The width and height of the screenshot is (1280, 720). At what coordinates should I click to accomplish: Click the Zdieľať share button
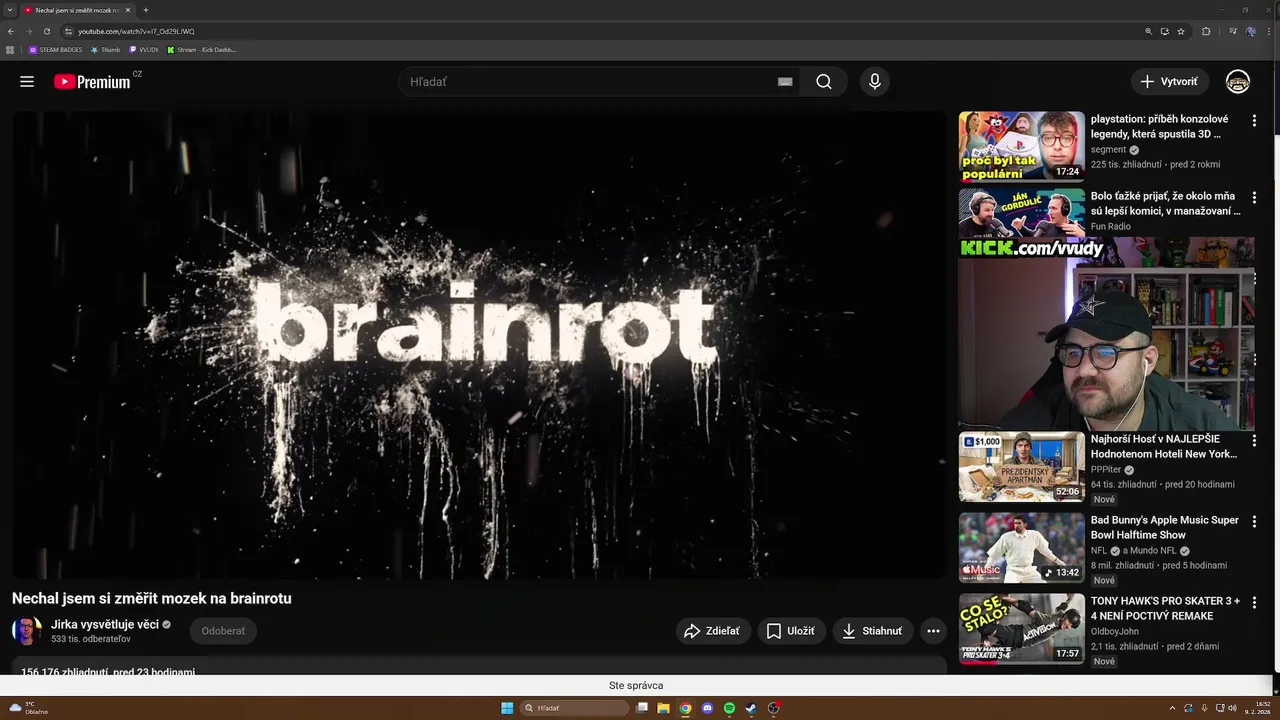click(x=712, y=631)
